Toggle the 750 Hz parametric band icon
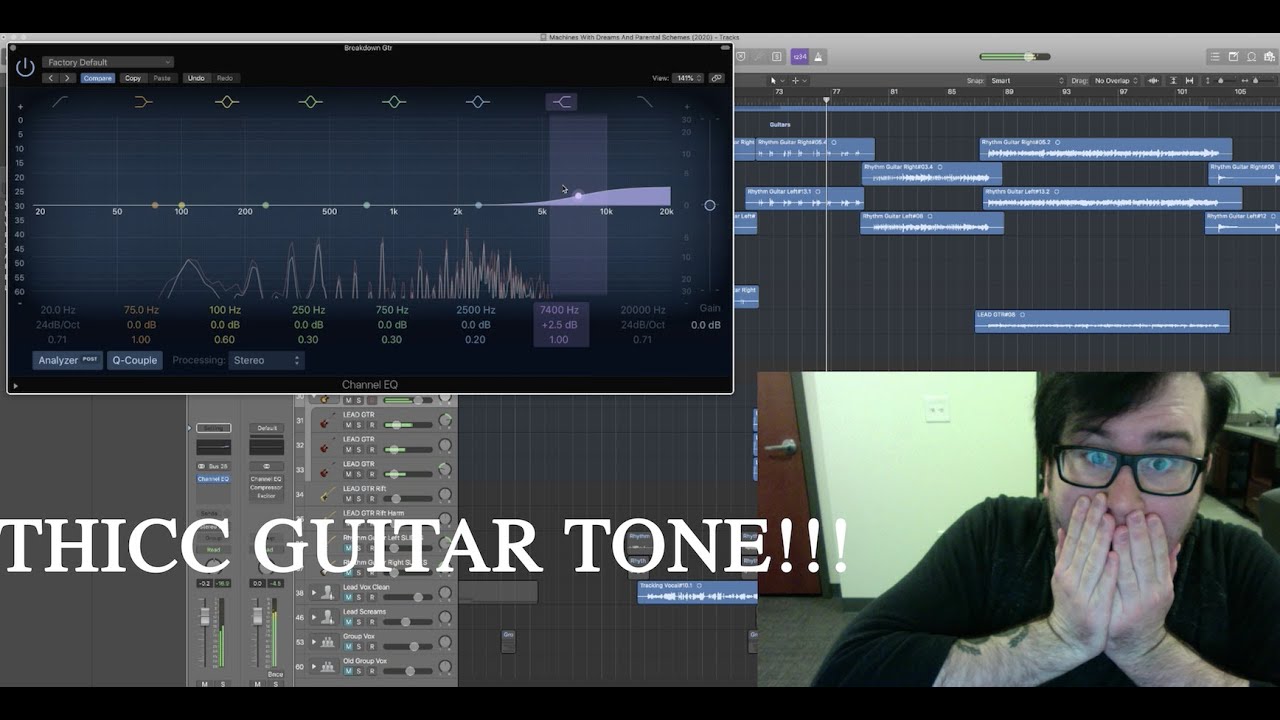1280x720 pixels. tap(394, 101)
